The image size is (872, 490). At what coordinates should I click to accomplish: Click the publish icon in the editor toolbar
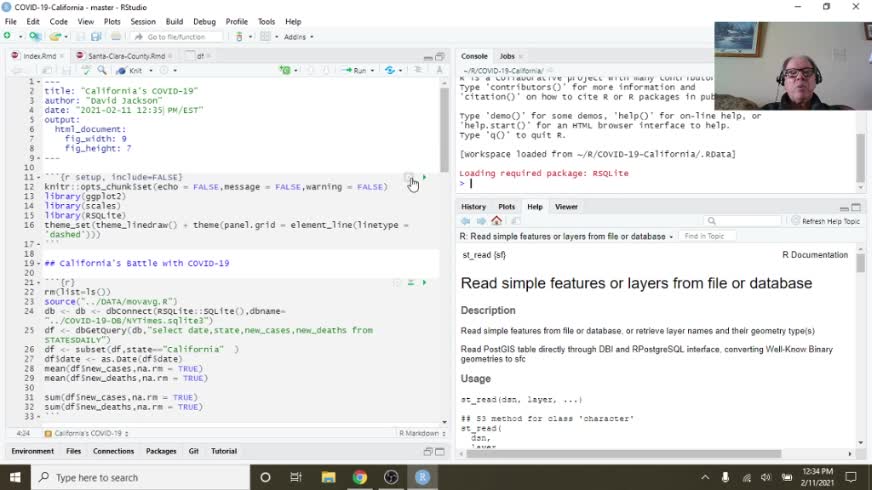[390, 70]
